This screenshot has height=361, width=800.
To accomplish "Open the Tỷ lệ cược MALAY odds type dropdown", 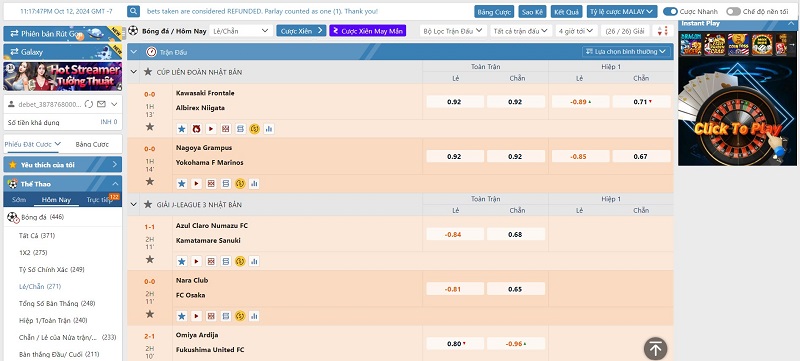I will coord(621,11).
